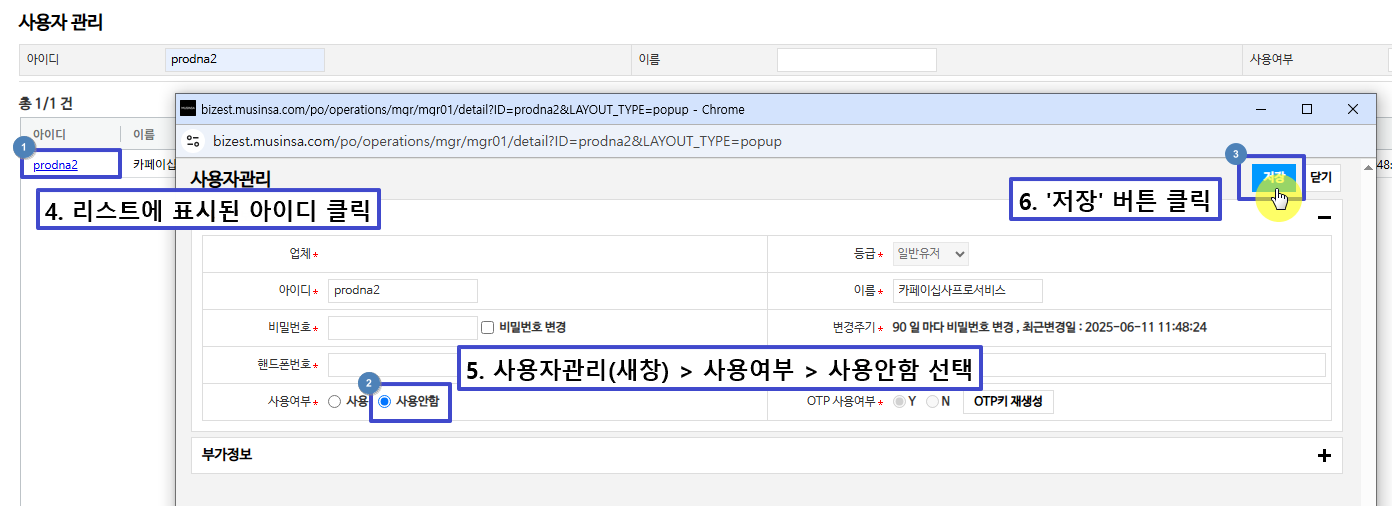Click the 닫기 close button in popup
Image resolution: width=1392 pixels, height=506 pixels.
point(1321,178)
